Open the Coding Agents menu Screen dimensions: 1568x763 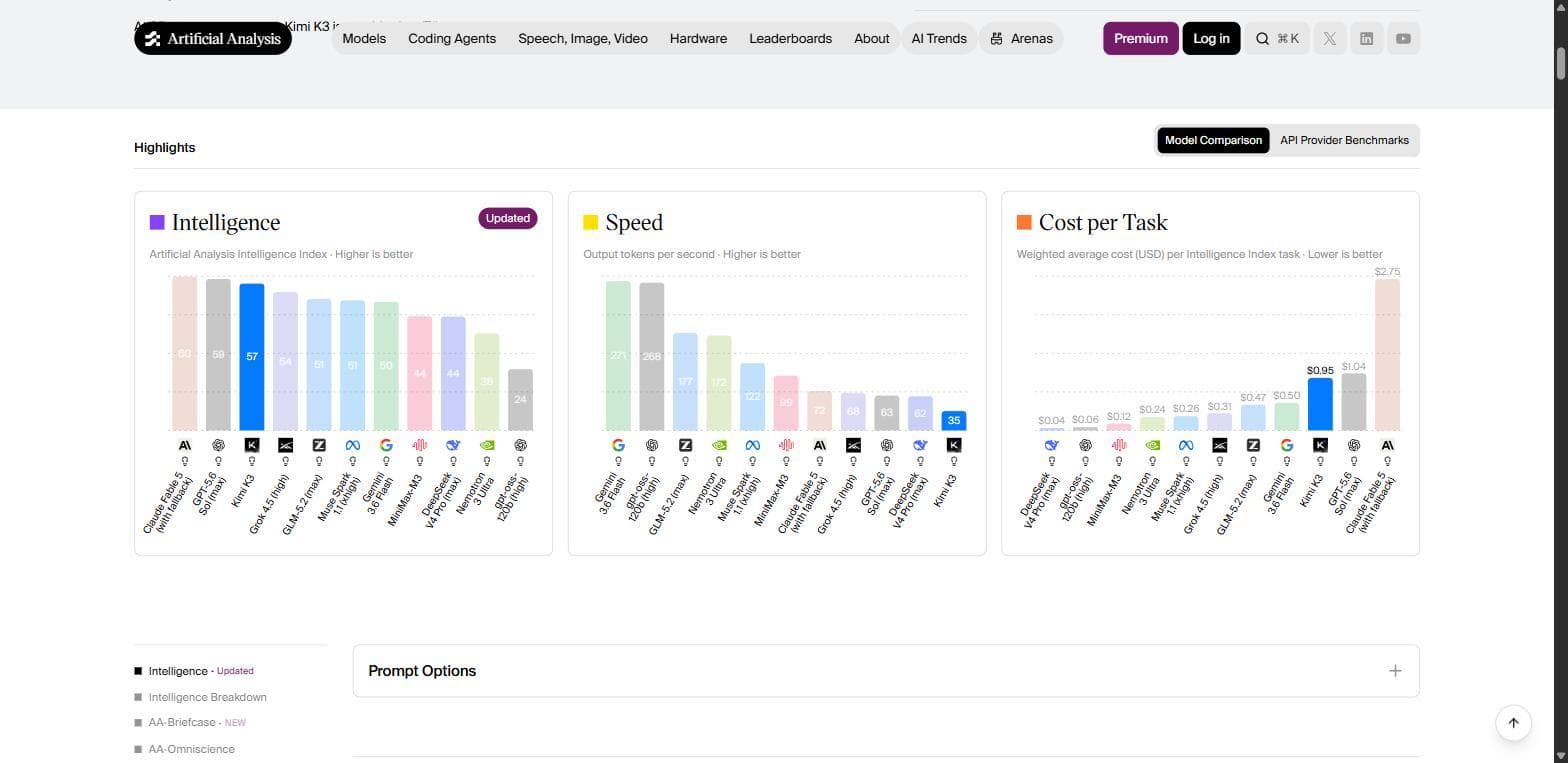tap(452, 39)
